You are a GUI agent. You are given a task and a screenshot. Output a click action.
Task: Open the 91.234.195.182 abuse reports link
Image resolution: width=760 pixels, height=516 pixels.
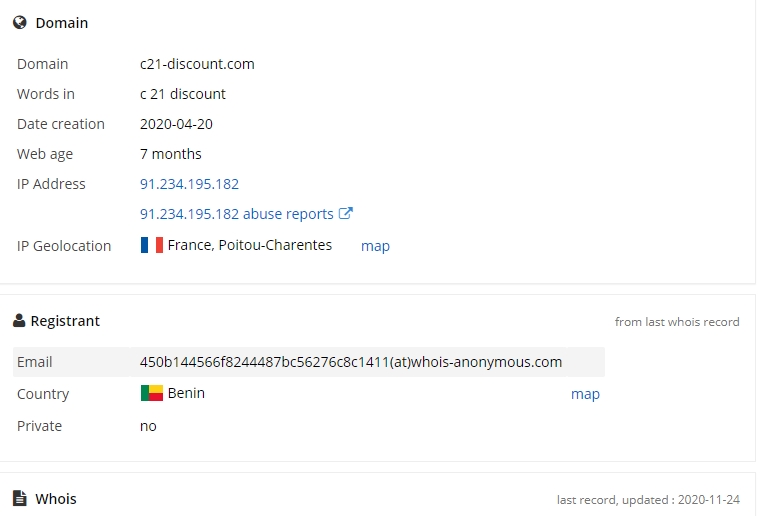237,214
